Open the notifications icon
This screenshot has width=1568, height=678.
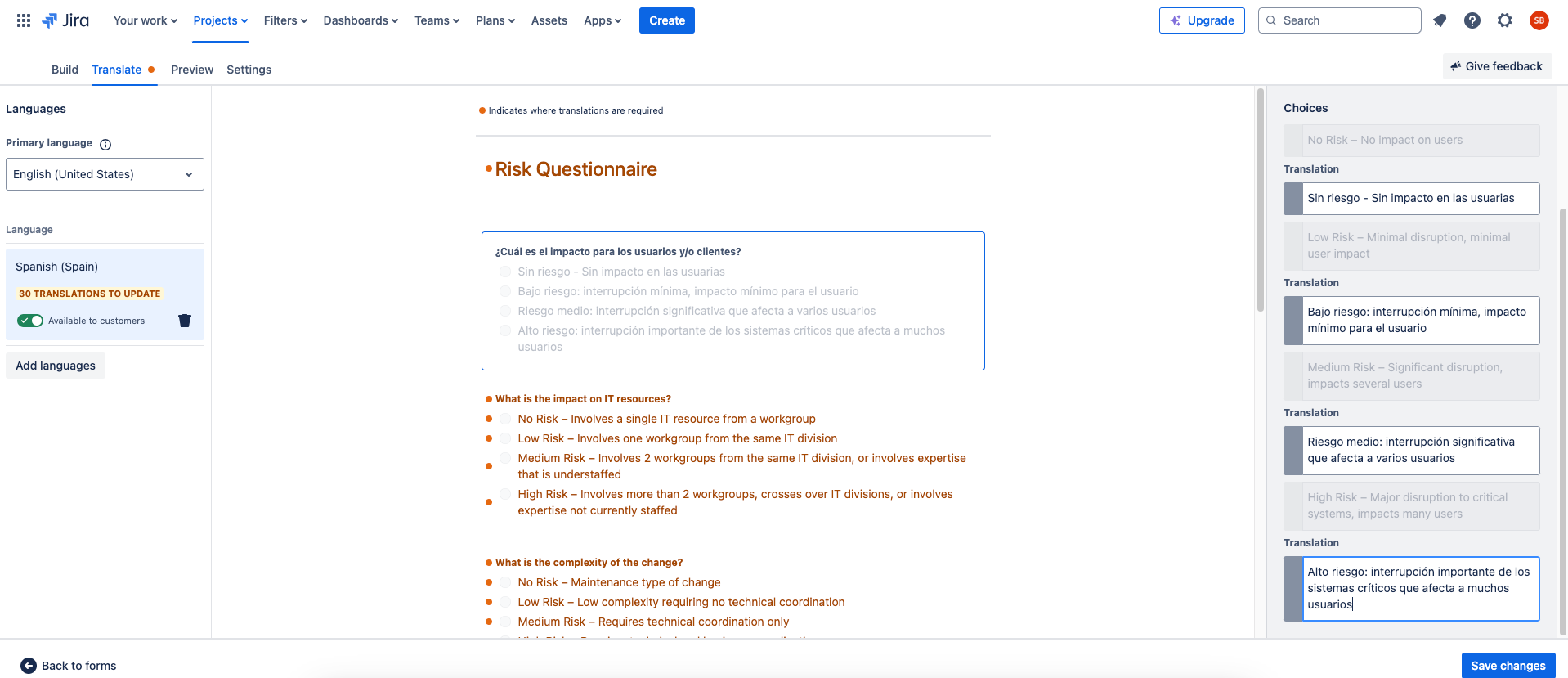tap(1440, 20)
